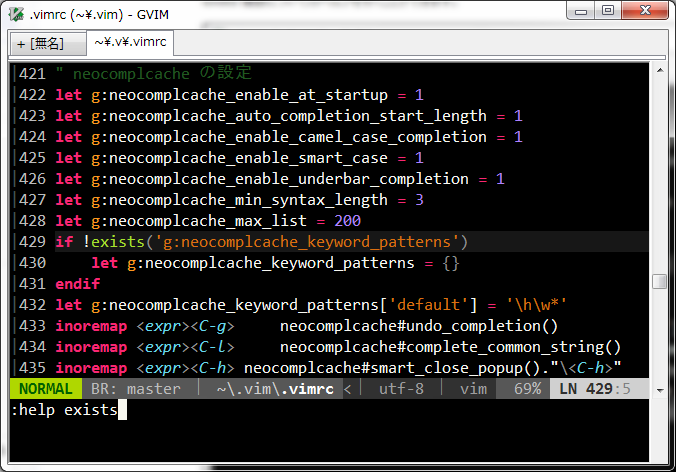
Task: Click the 'endif' keyword on line 431
Action: tap(78, 284)
